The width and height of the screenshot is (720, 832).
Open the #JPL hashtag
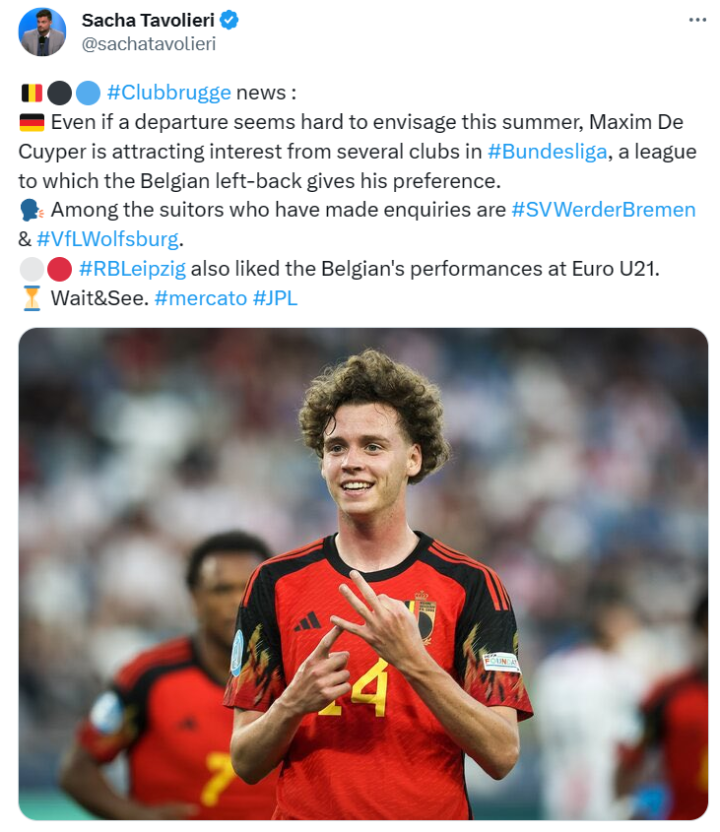[275, 298]
